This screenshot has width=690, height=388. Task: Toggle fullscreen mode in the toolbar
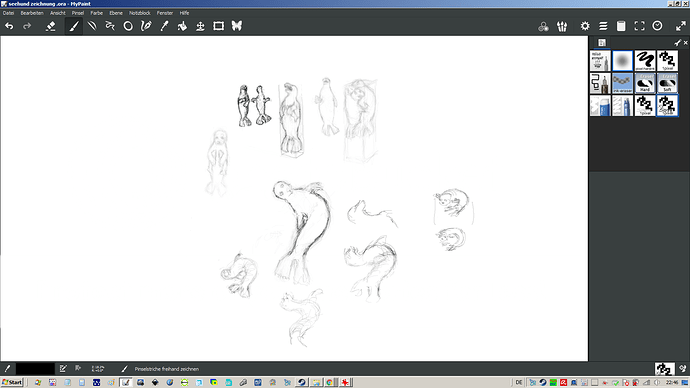point(639,26)
